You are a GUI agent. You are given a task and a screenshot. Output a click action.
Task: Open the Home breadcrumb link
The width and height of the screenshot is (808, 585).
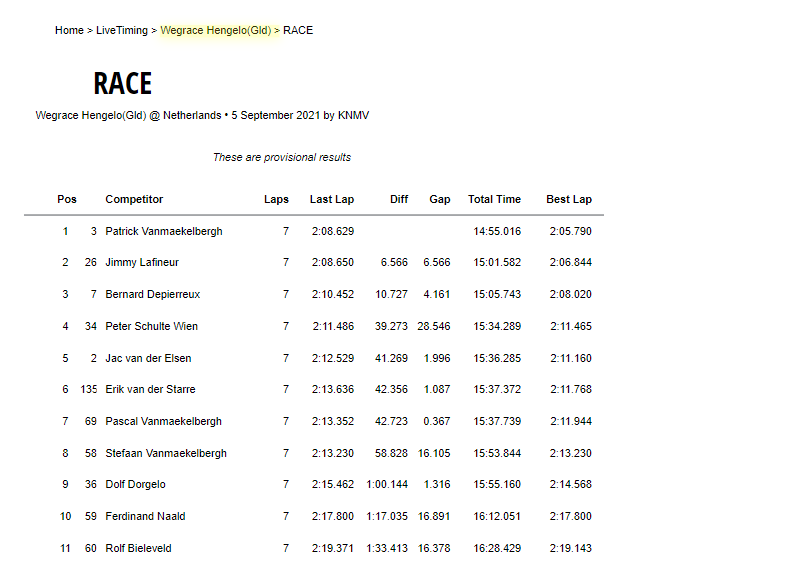tap(69, 30)
